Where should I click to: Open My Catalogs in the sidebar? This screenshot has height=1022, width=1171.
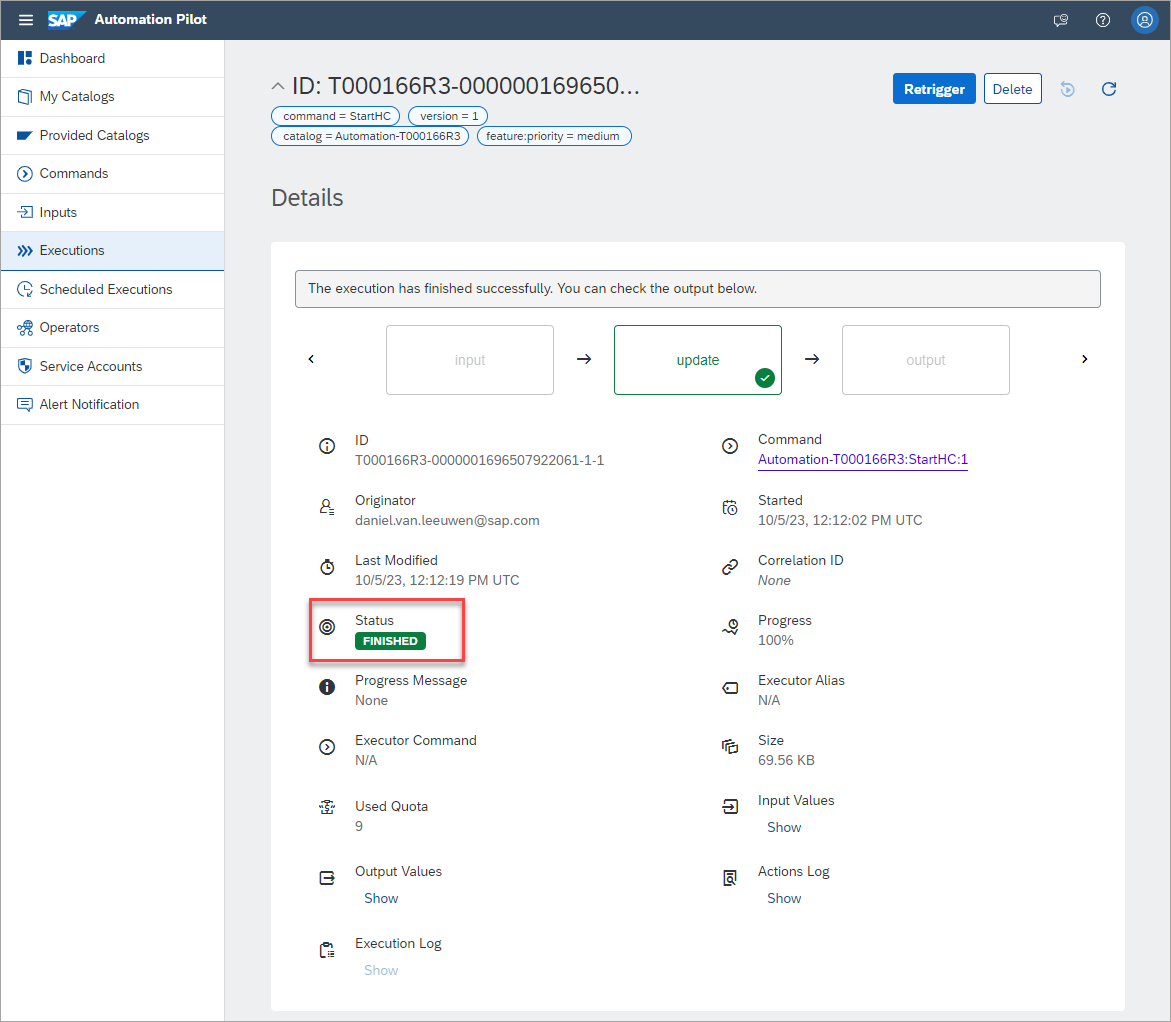[x=113, y=97]
